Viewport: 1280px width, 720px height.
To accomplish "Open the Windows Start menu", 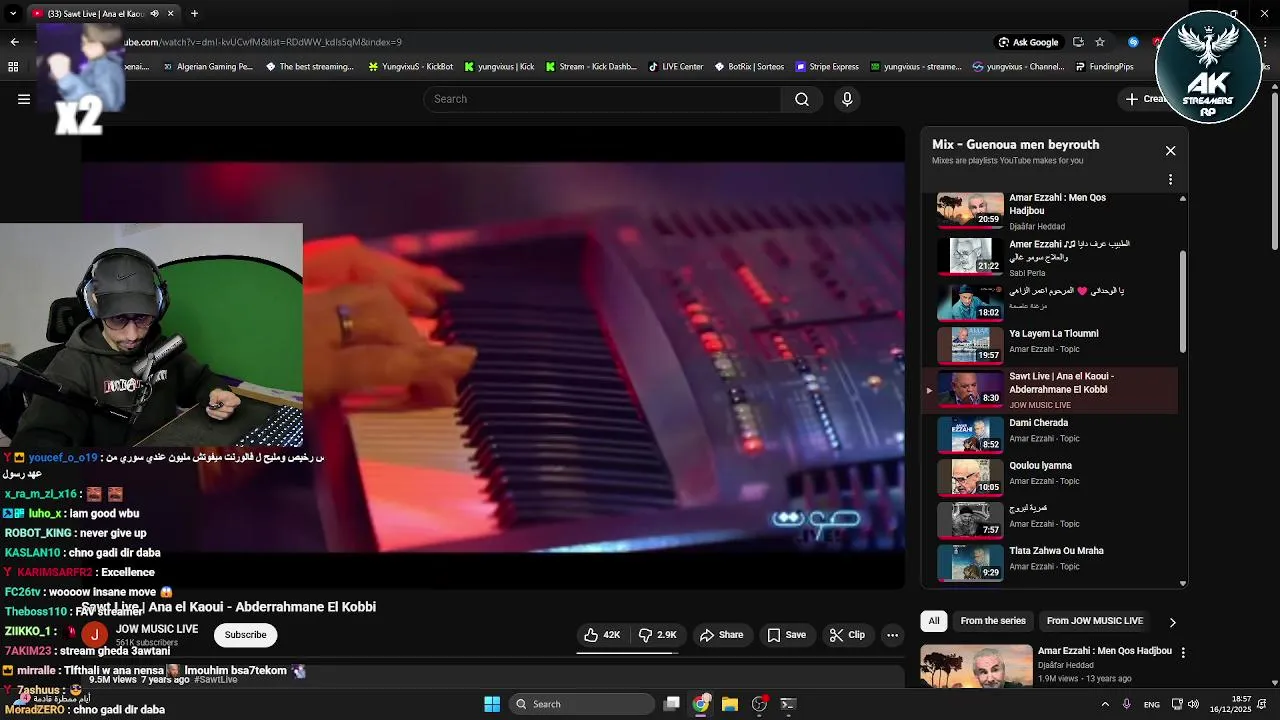I will (492, 704).
